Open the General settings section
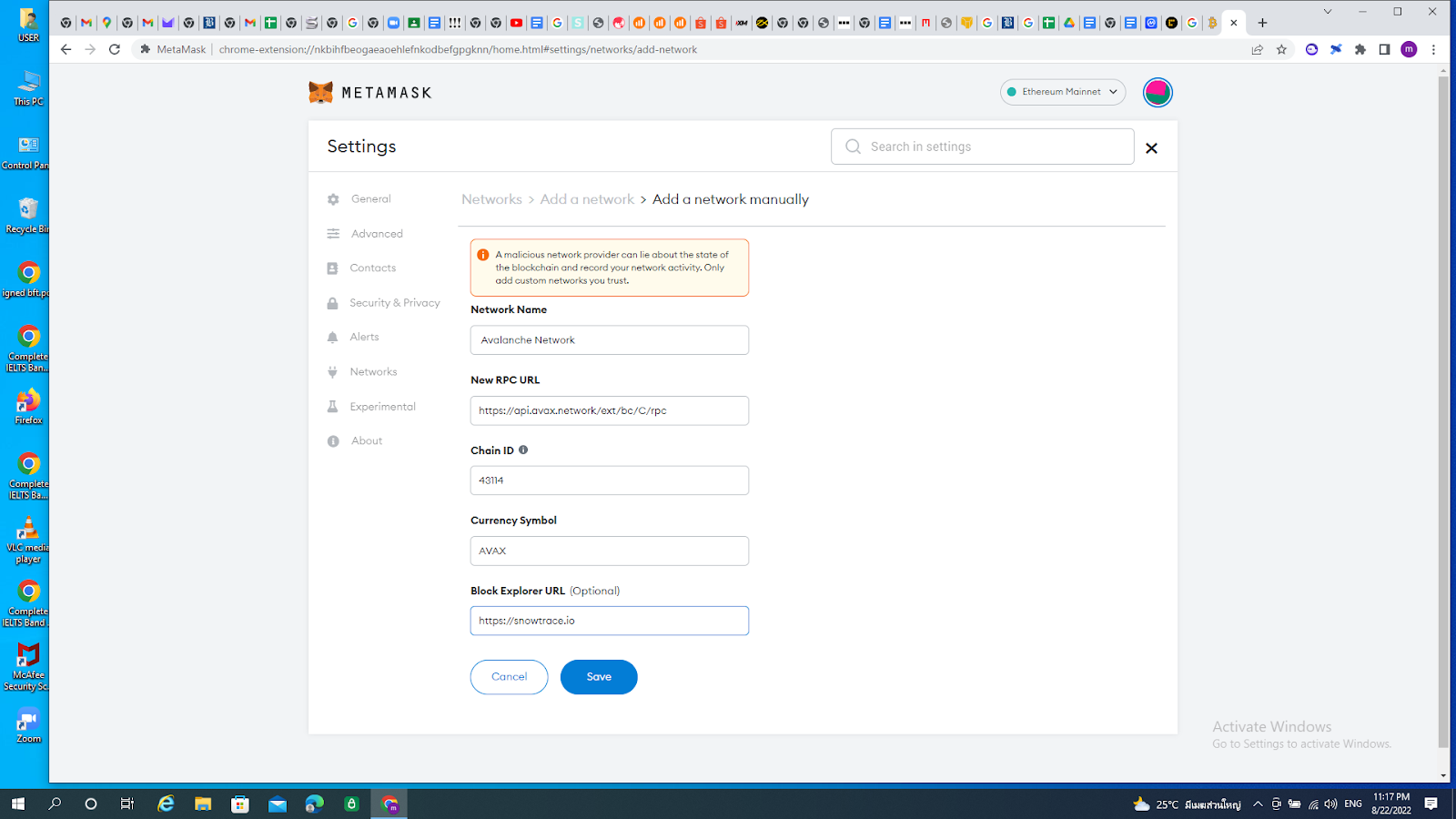 pyautogui.click(x=371, y=199)
